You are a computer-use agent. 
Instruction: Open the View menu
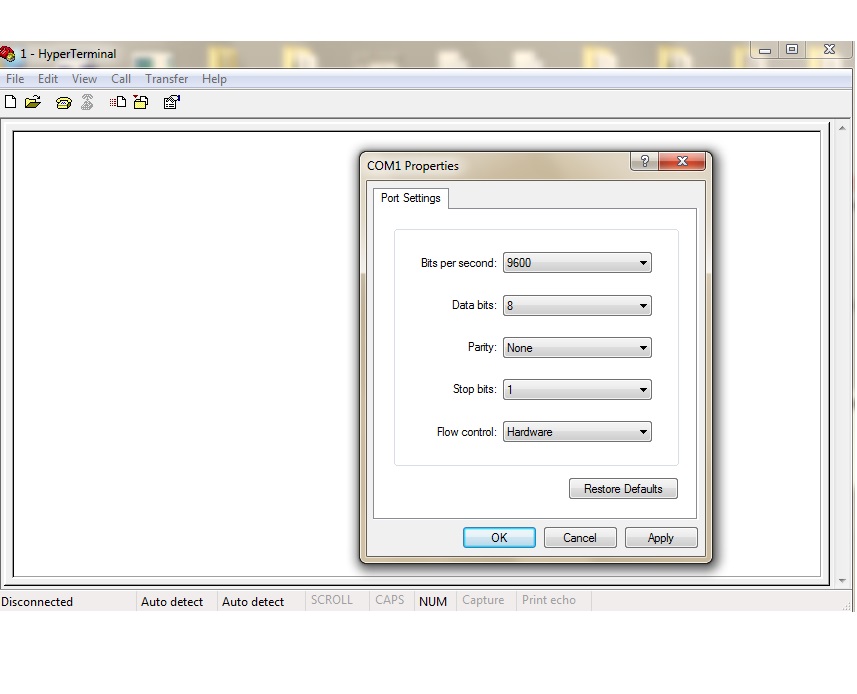tap(84, 79)
